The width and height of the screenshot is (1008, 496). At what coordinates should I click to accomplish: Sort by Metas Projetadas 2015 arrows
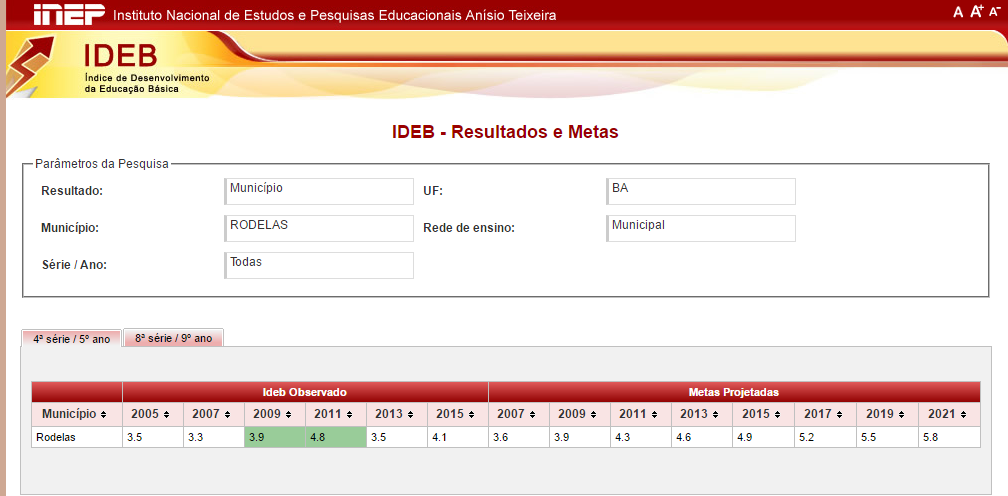(778, 414)
